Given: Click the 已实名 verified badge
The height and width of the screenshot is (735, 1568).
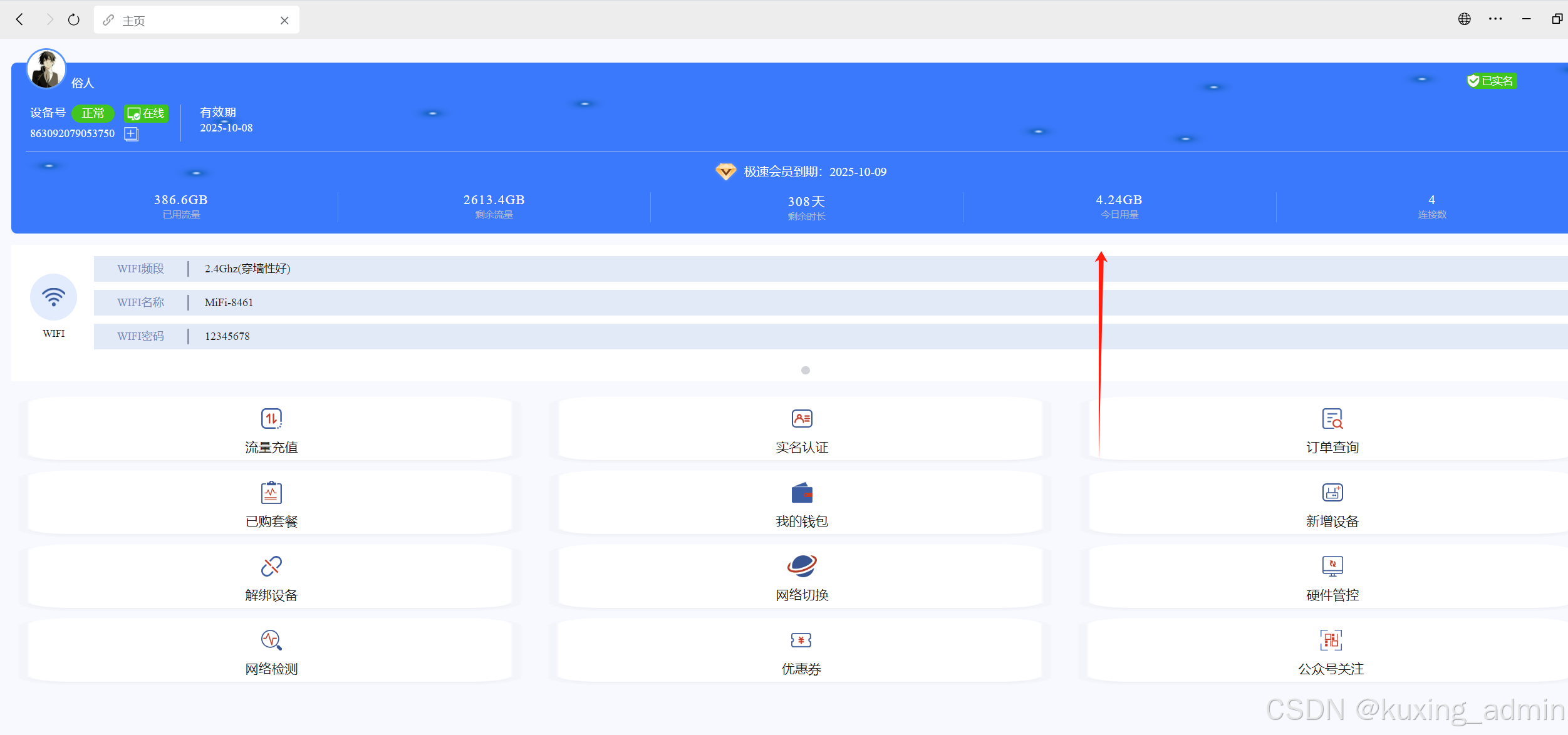Looking at the screenshot, I should pyautogui.click(x=1491, y=81).
